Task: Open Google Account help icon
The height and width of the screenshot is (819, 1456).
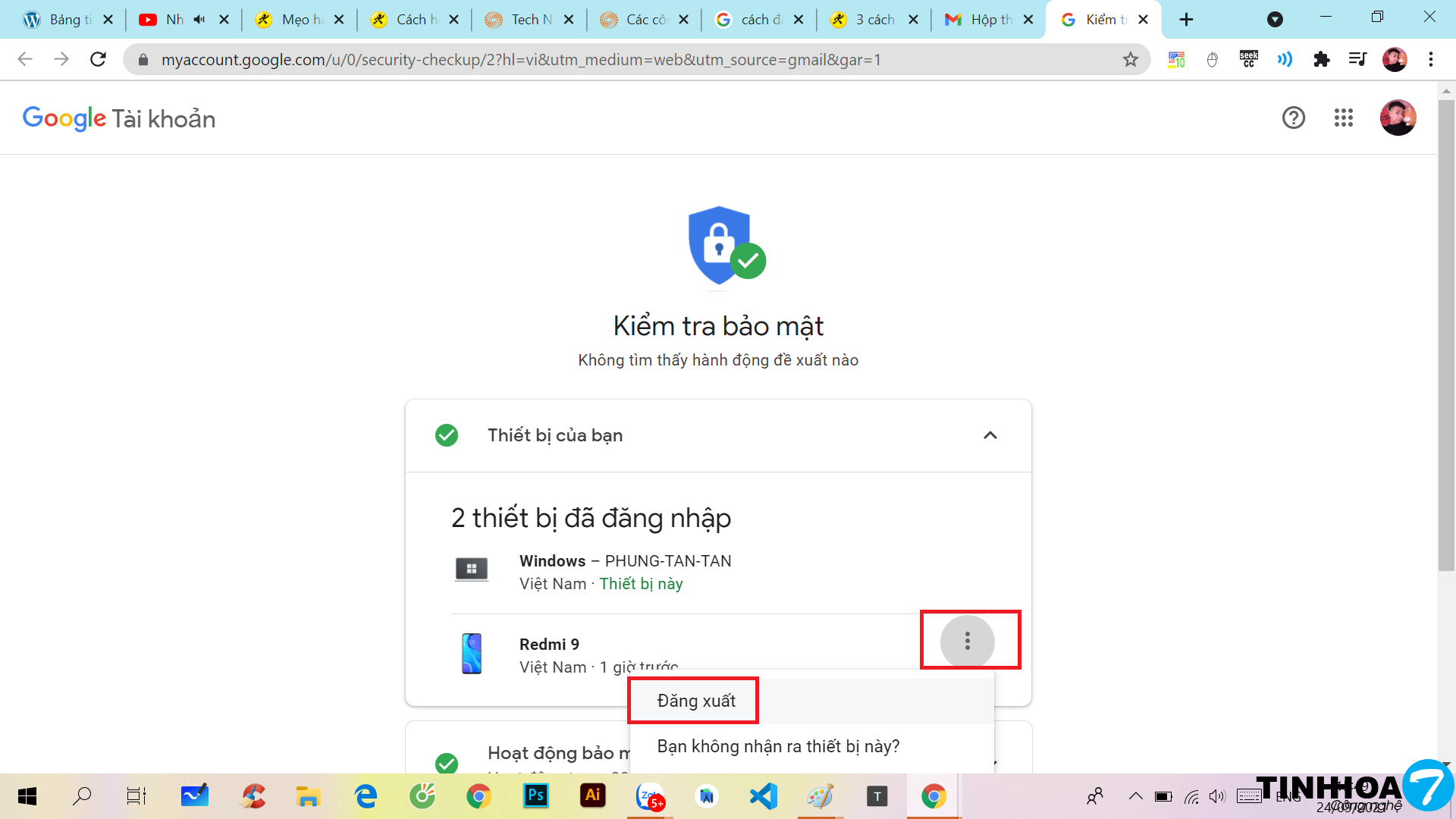Action: (x=1294, y=118)
